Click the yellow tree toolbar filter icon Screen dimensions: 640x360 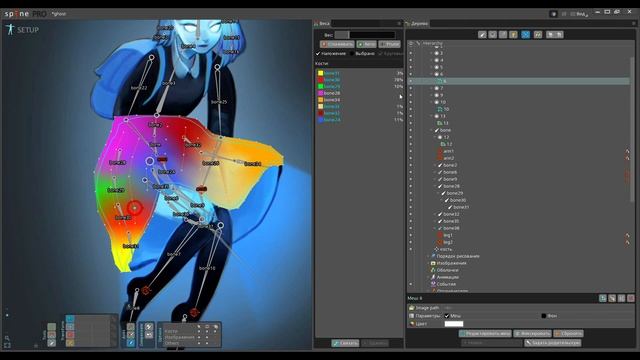513,35
